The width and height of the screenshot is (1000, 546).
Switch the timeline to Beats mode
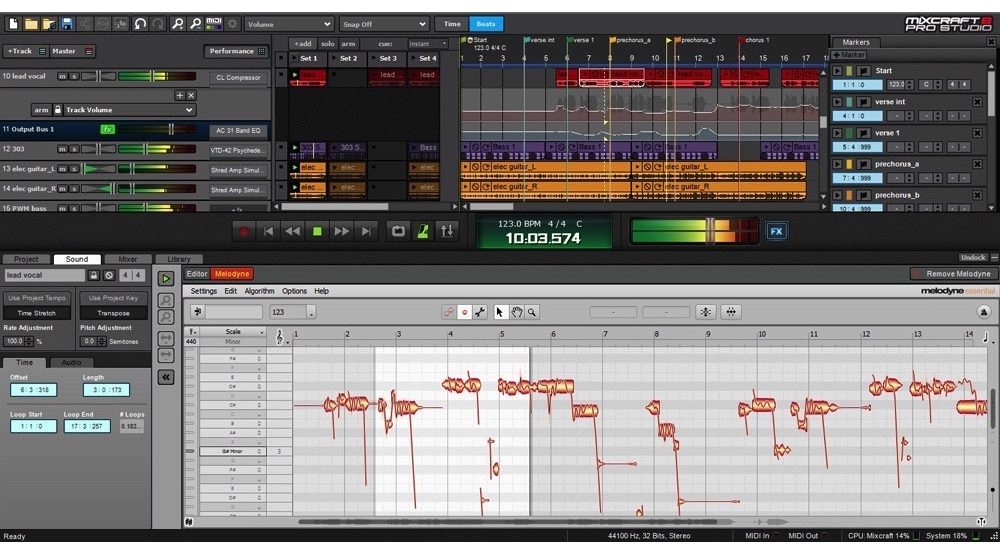click(486, 24)
